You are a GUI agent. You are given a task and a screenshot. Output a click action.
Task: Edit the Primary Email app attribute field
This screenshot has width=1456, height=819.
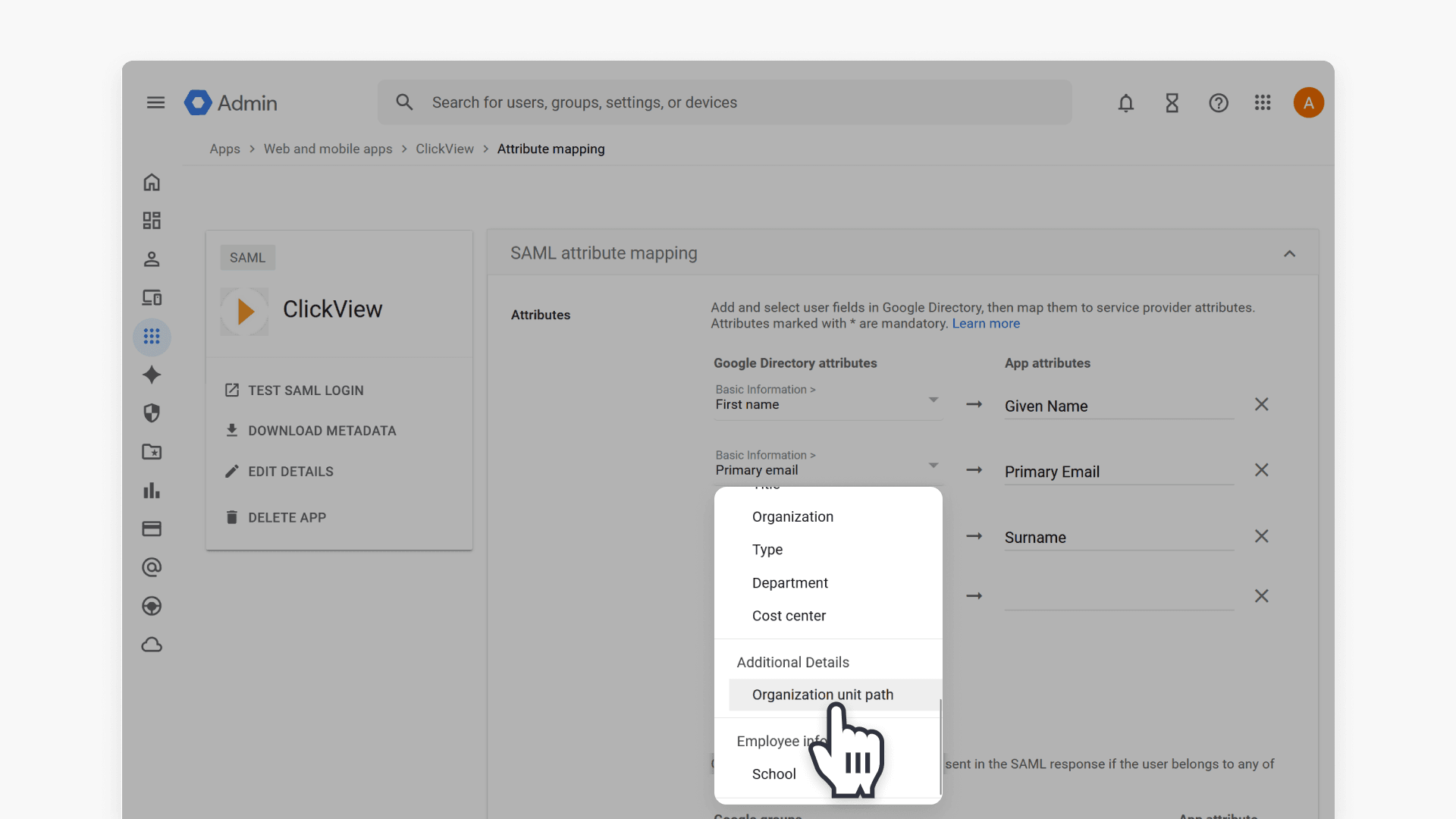click(1119, 472)
